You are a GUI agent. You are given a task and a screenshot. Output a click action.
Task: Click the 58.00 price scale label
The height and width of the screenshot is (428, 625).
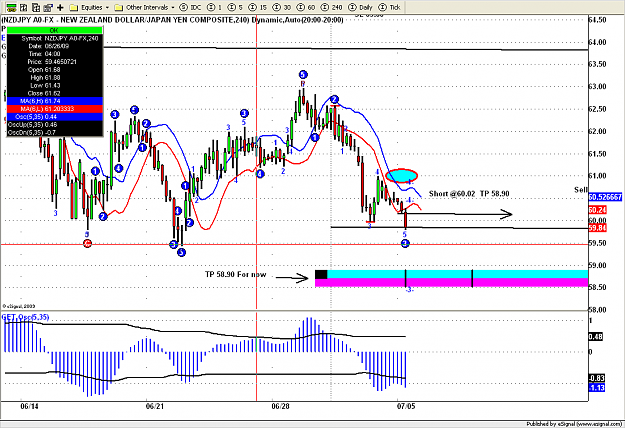(x=598, y=310)
